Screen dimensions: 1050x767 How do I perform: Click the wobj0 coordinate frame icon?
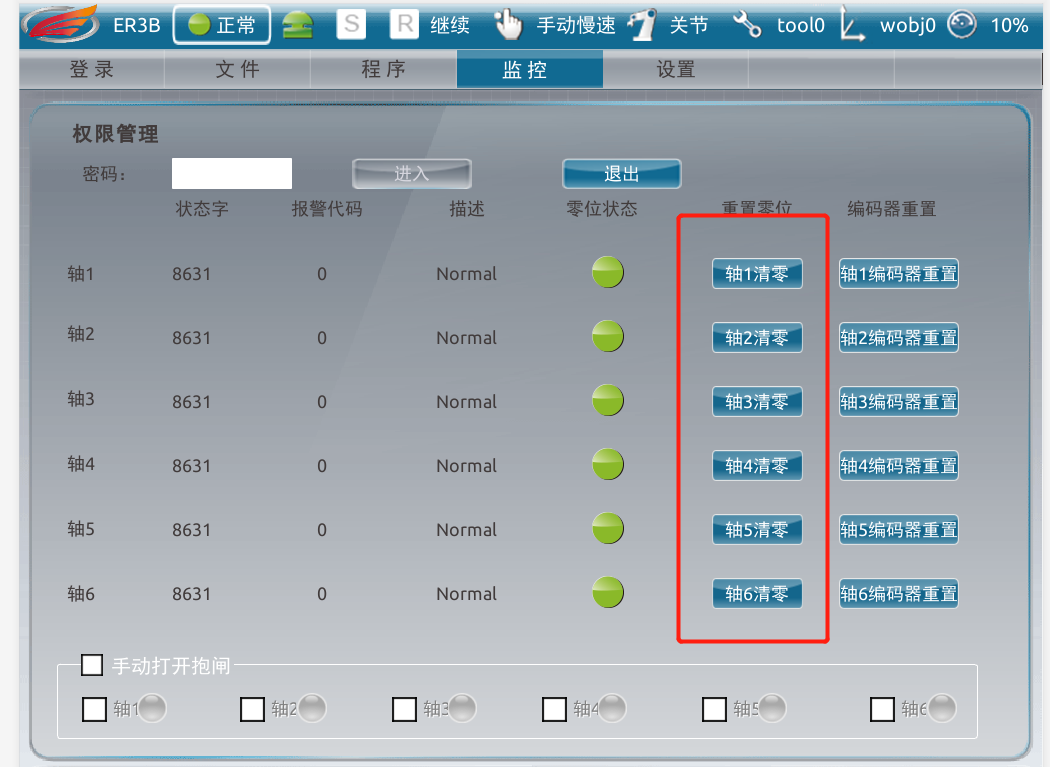point(852,25)
